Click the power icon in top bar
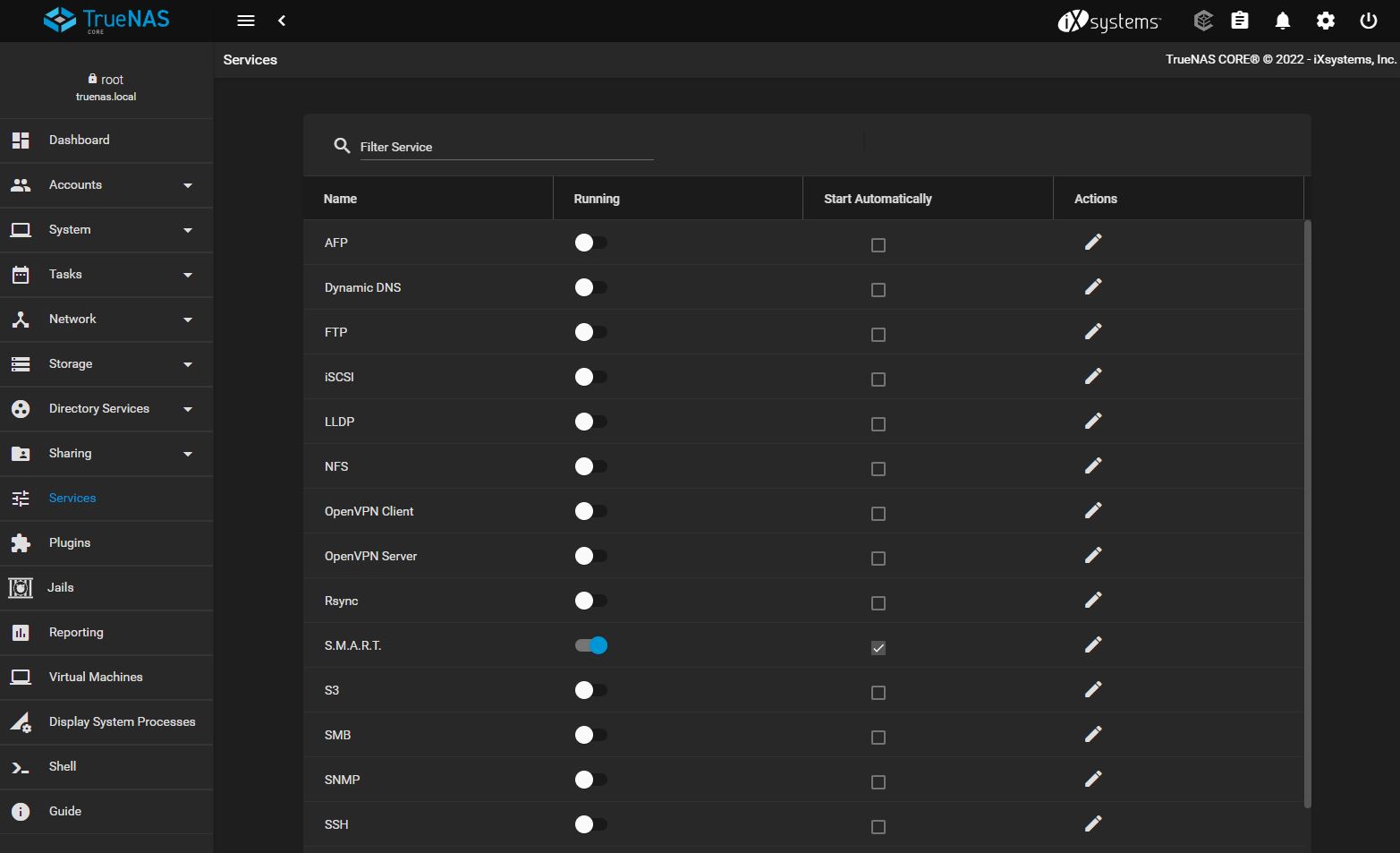The image size is (1400, 853). coord(1368,21)
